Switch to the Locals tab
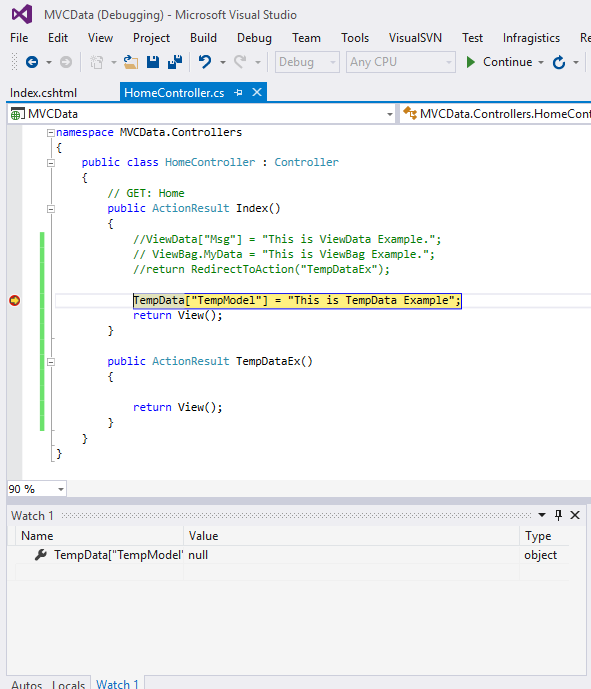Screen dimensions: 591x689 69,684
